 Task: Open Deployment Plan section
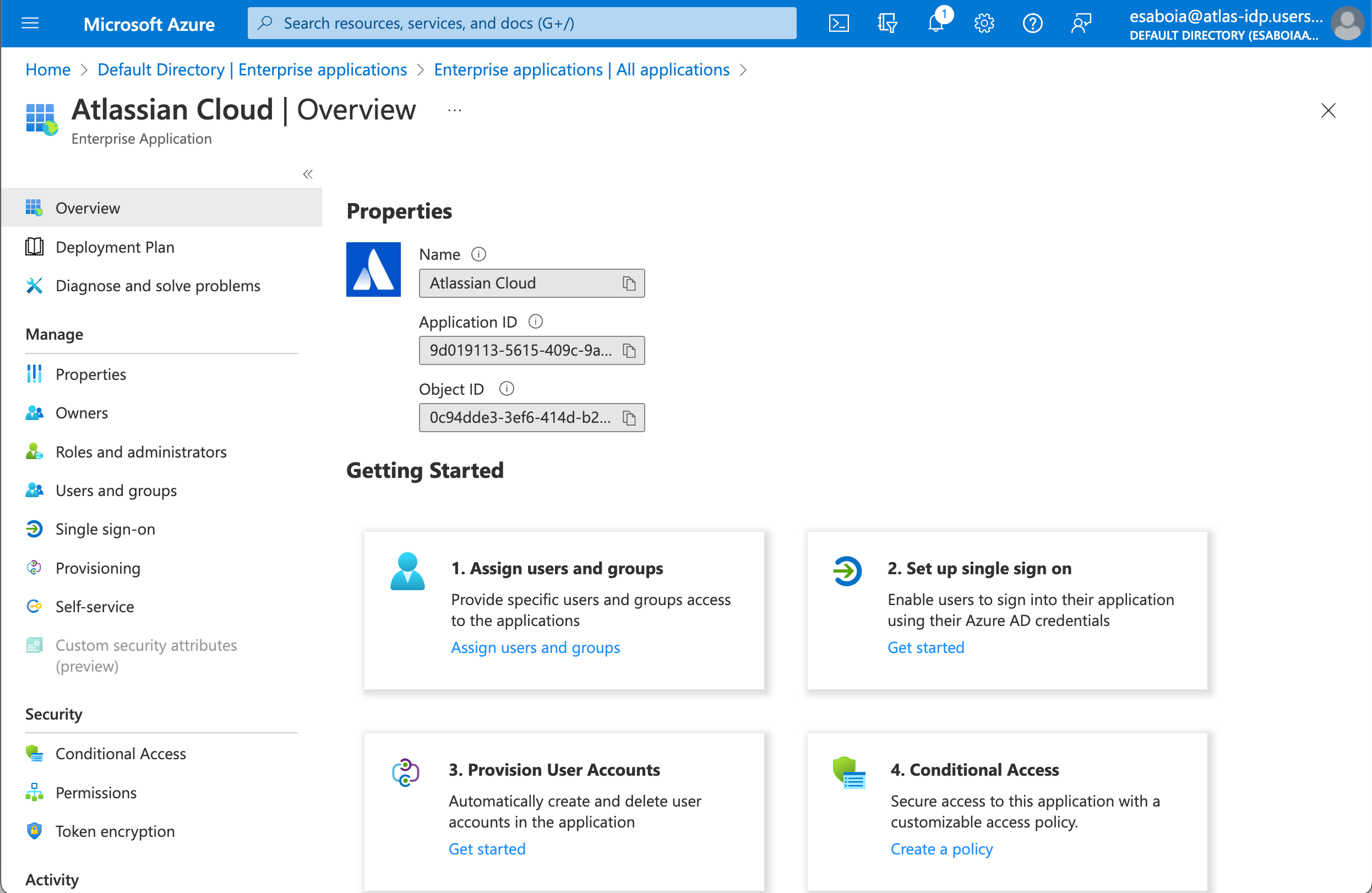tap(115, 246)
